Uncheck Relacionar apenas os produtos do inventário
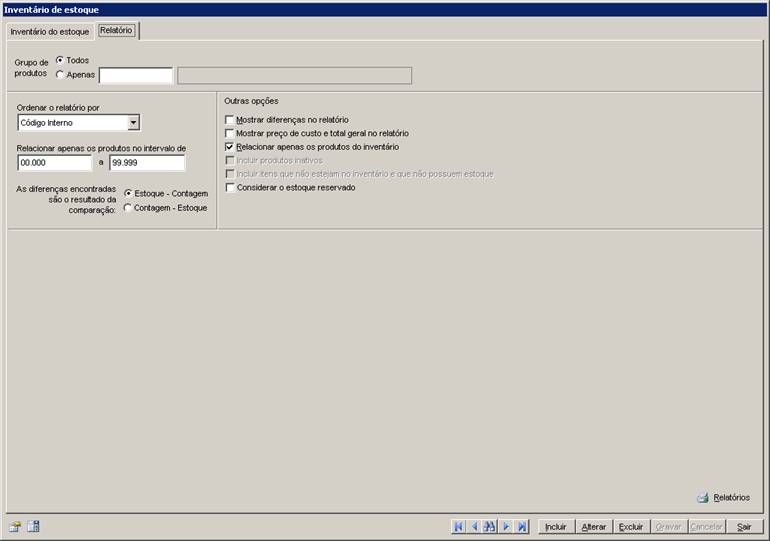Viewport: 770px width, 541px height. coord(229,147)
